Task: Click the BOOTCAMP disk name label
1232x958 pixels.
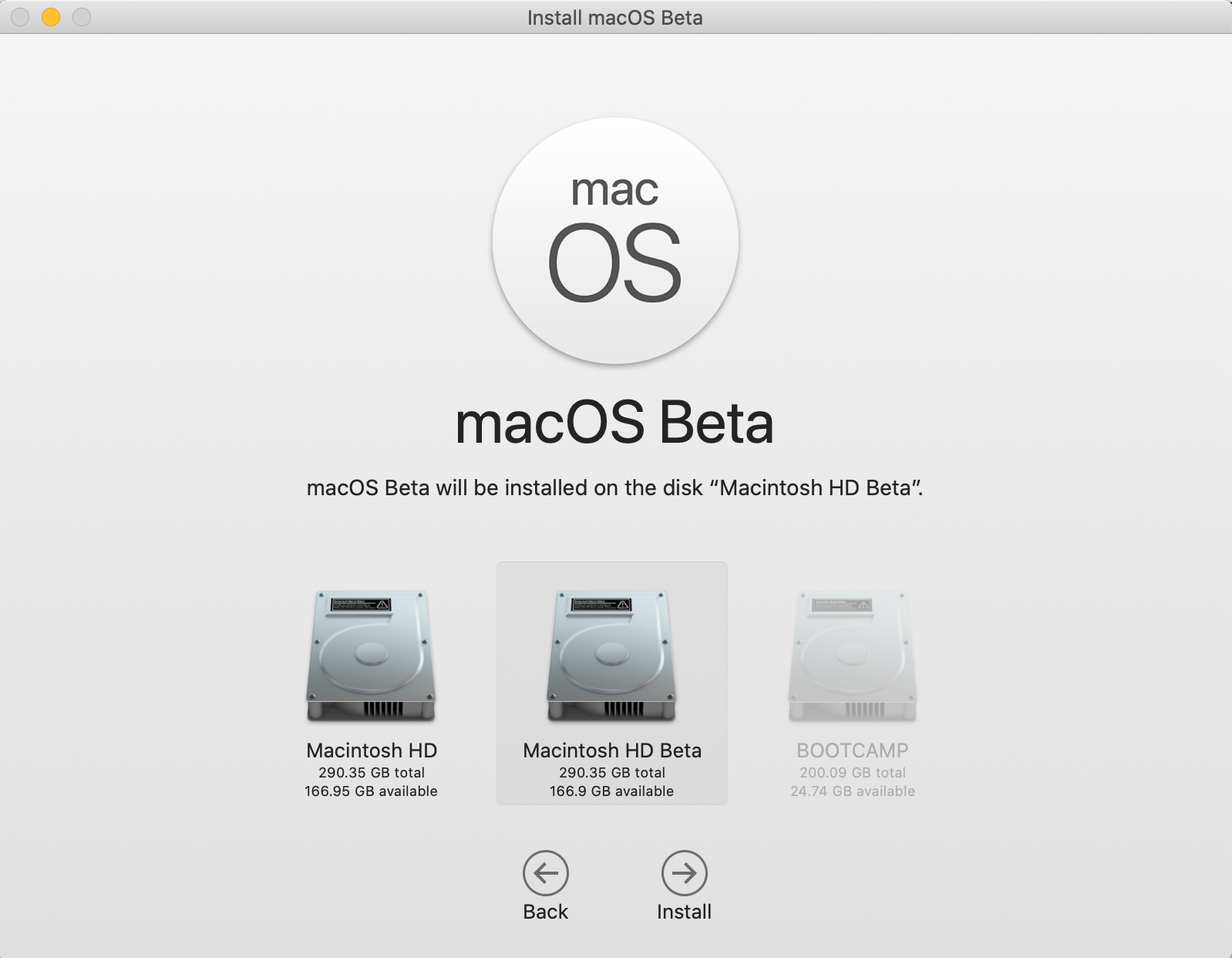Action: point(853,751)
